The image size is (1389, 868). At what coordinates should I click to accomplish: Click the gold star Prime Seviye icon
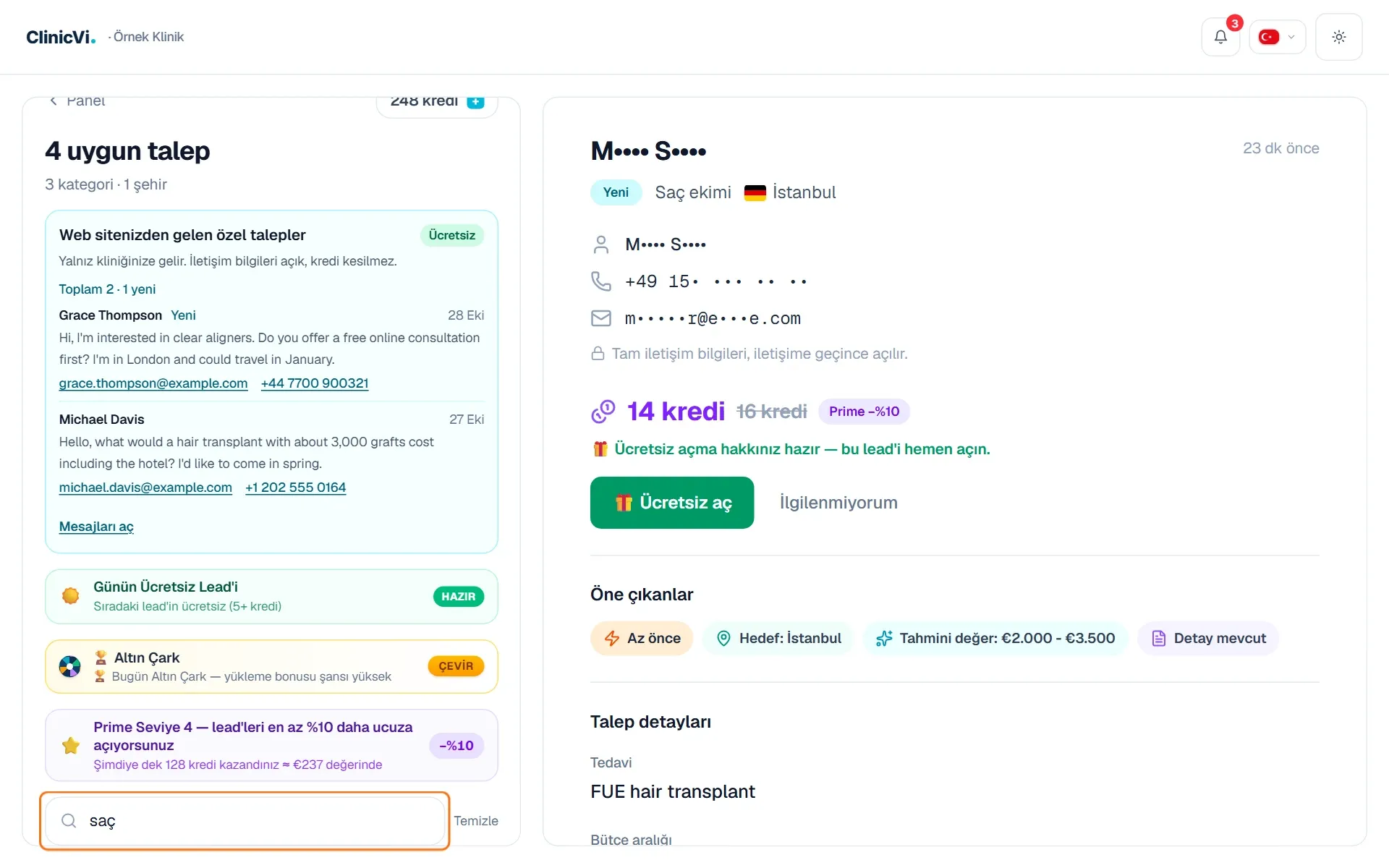[x=71, y=745]
